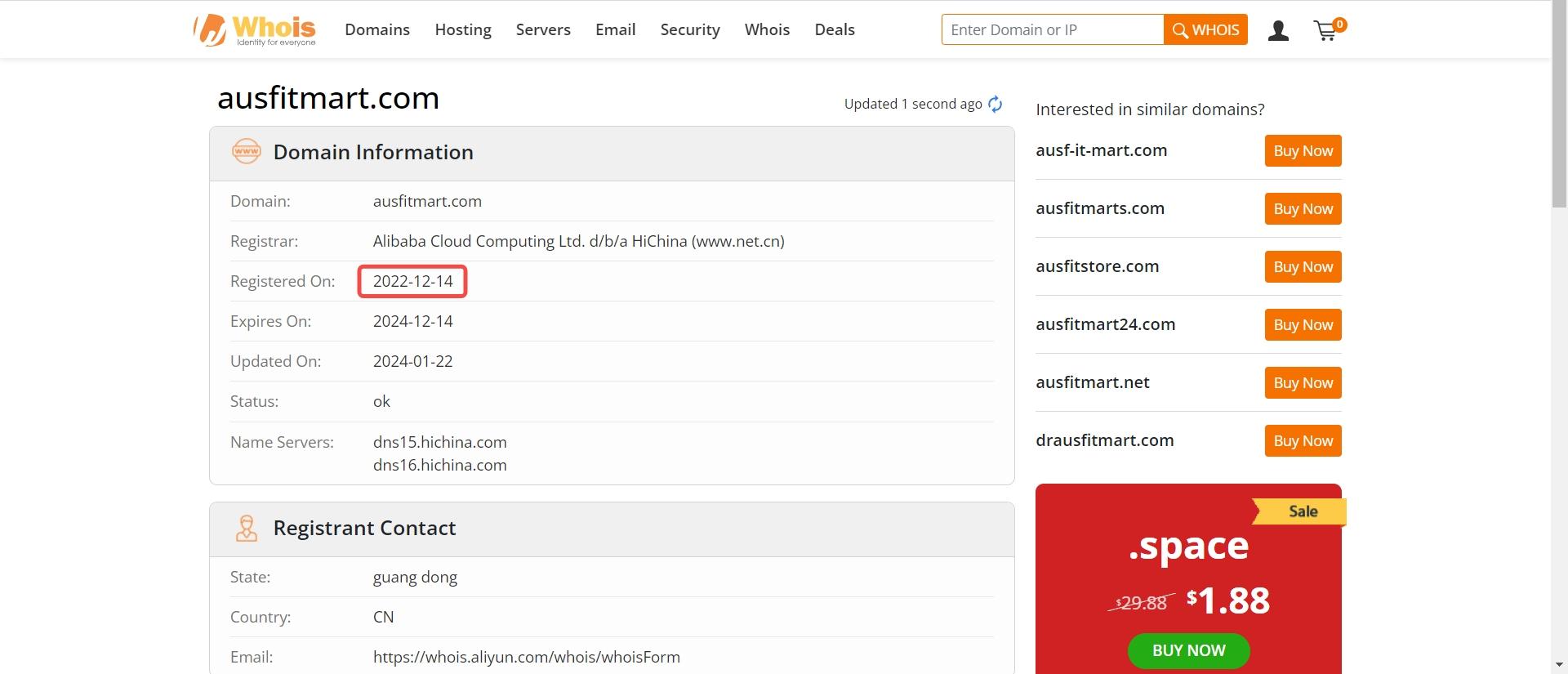Image resolution: width=1568 pixels, height=674 pixels.
Task: Click the ausf-it-mart.com domain suggestion
Action: click(x=1101, y=150)
